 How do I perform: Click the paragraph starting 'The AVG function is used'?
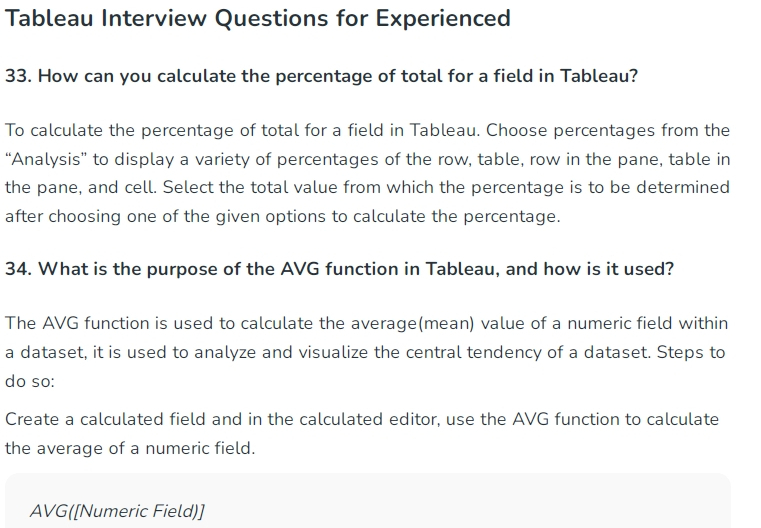tap(366, 352)
